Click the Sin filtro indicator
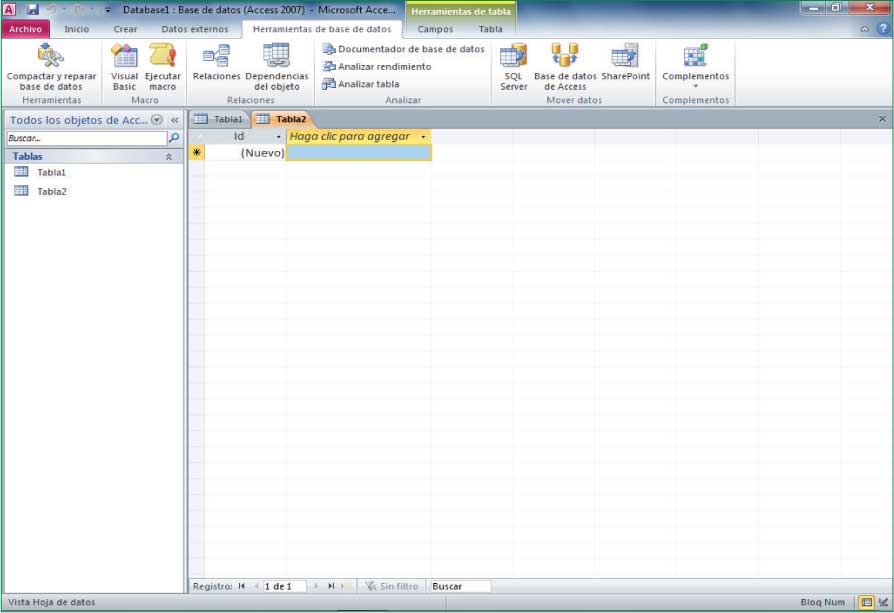This screenshot has height=613, width=894. tap(392, 586)
